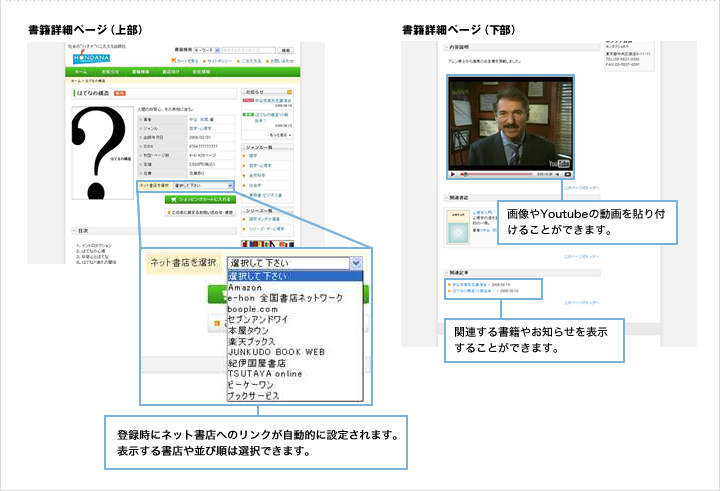Click page-top link below 関連書籍 section
The width and height of the screenshot is (720, 491).
click(x=581, y=257)
